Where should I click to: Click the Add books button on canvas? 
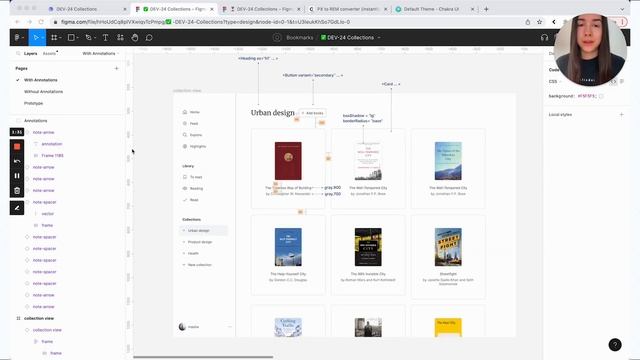point(313,113)
